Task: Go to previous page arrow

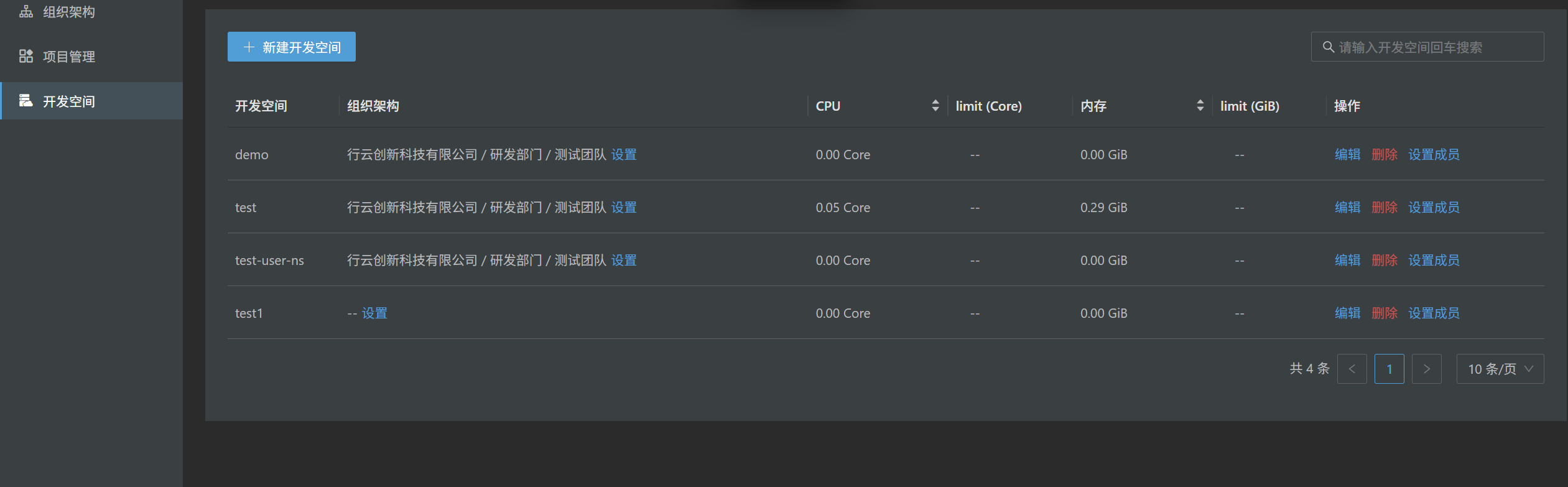Action: 1352,369
